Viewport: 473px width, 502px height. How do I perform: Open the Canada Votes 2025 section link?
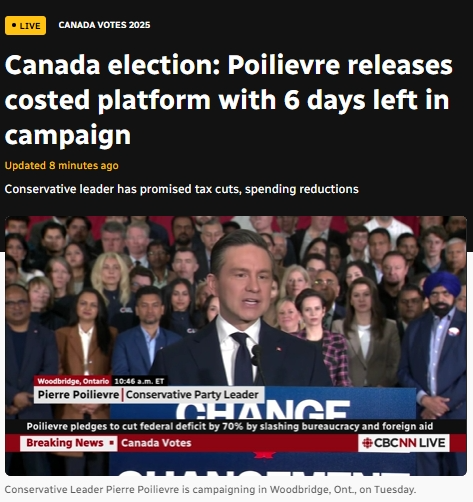click(x=104, y=25)
